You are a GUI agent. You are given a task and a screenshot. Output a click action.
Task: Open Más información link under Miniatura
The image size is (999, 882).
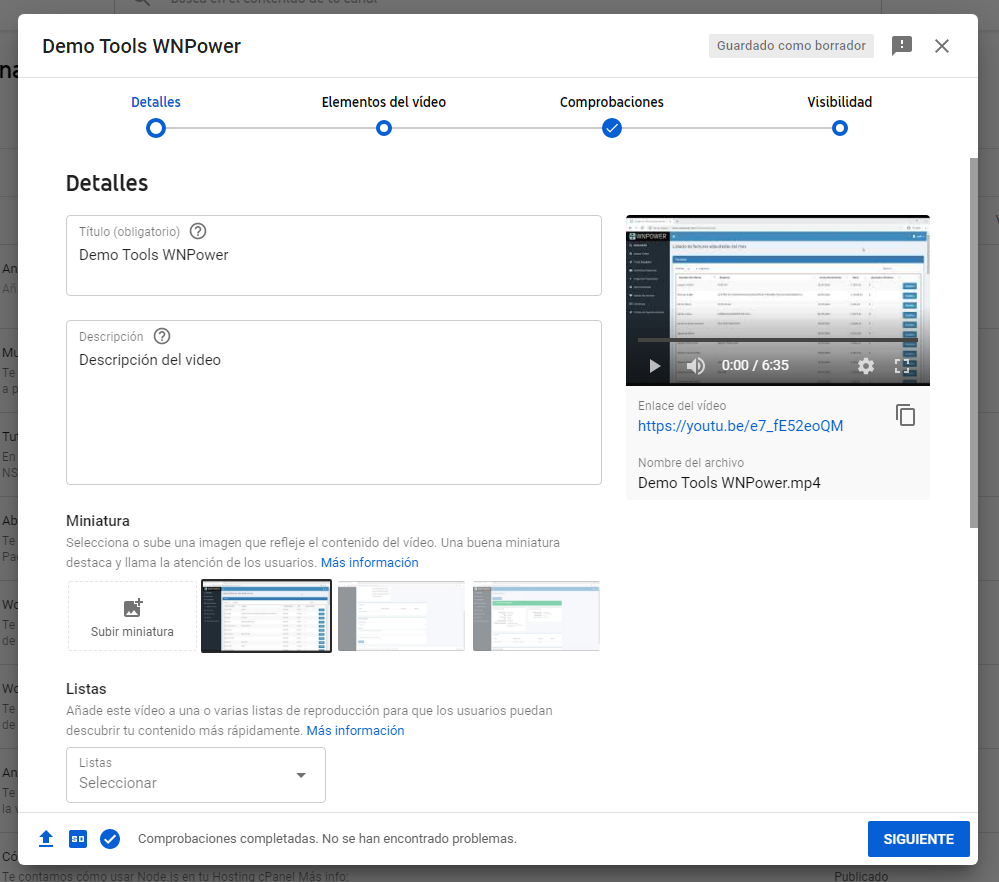(370, 562)
